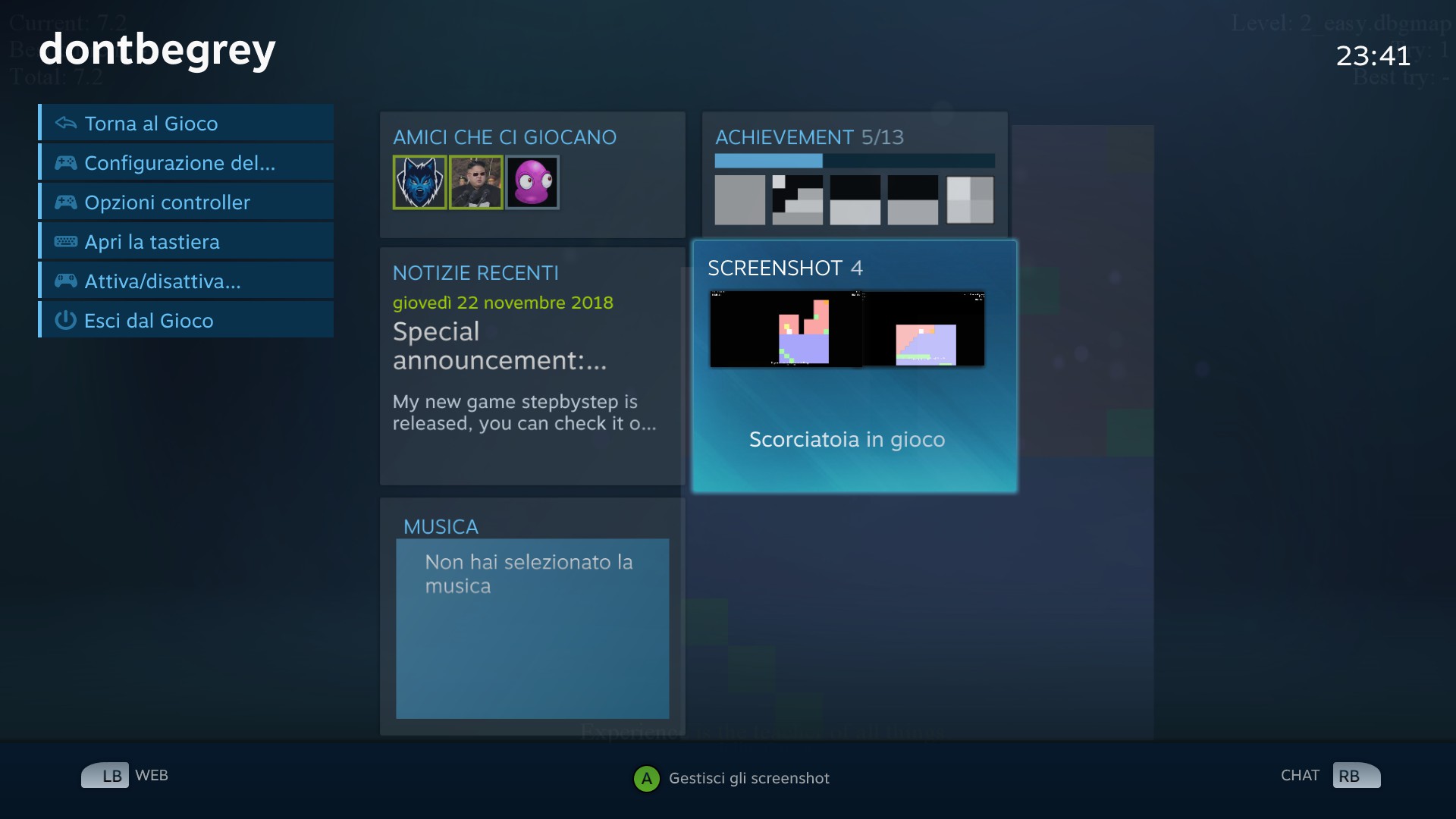Viewport: 1456px width, 819px height.
Task: Click the fifth light-grey achievement icon
Action: [x=970, y=200]
